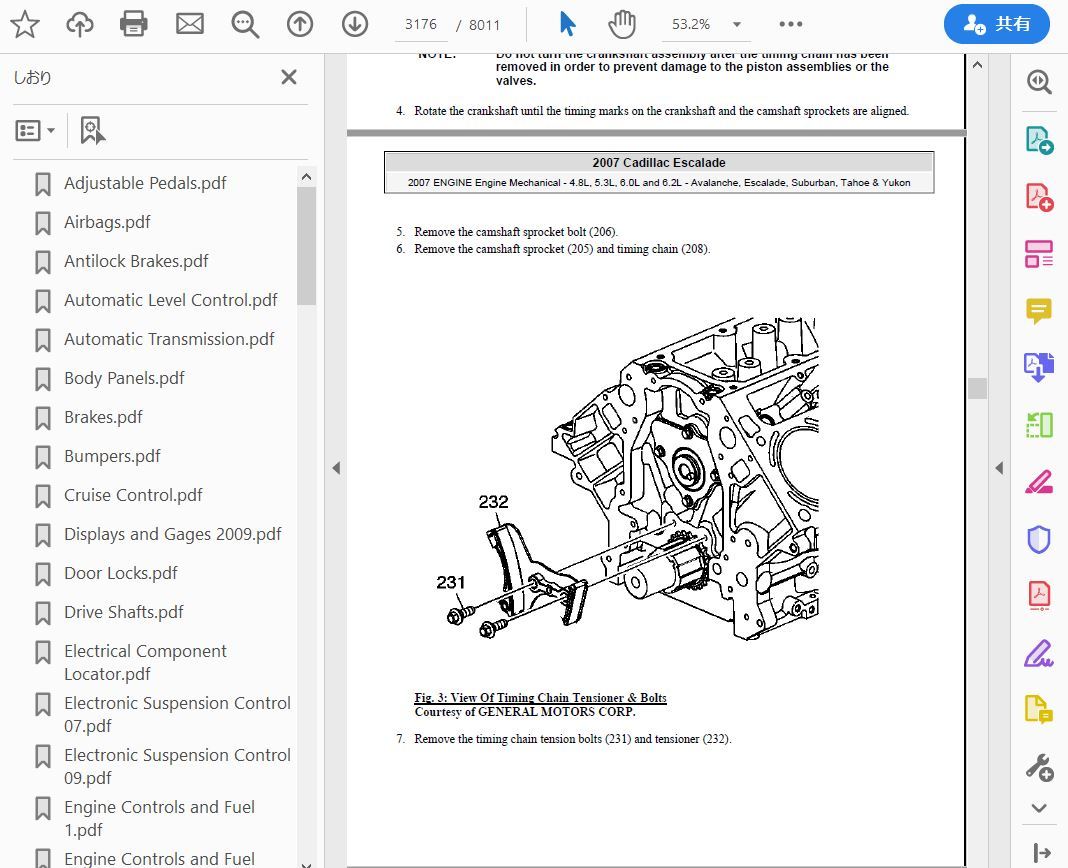Open Door Locks.pdf bookmark
The height and width of the screenshot is (868, 1068).
pos(121,573)
